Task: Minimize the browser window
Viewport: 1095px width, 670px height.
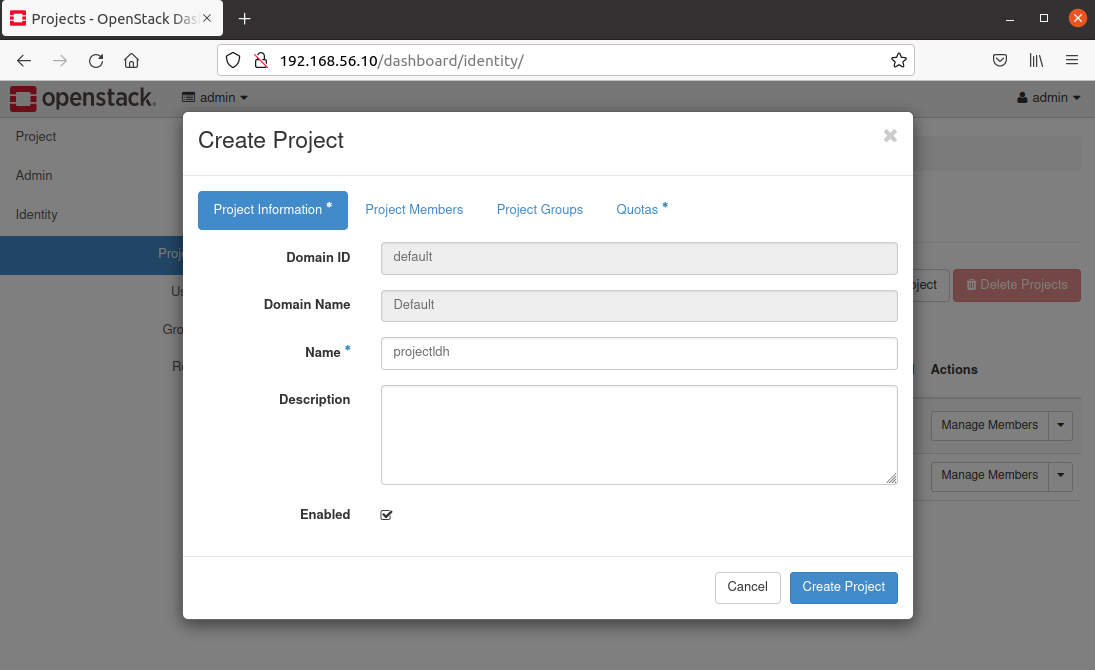Action: tap(1010, 19)
